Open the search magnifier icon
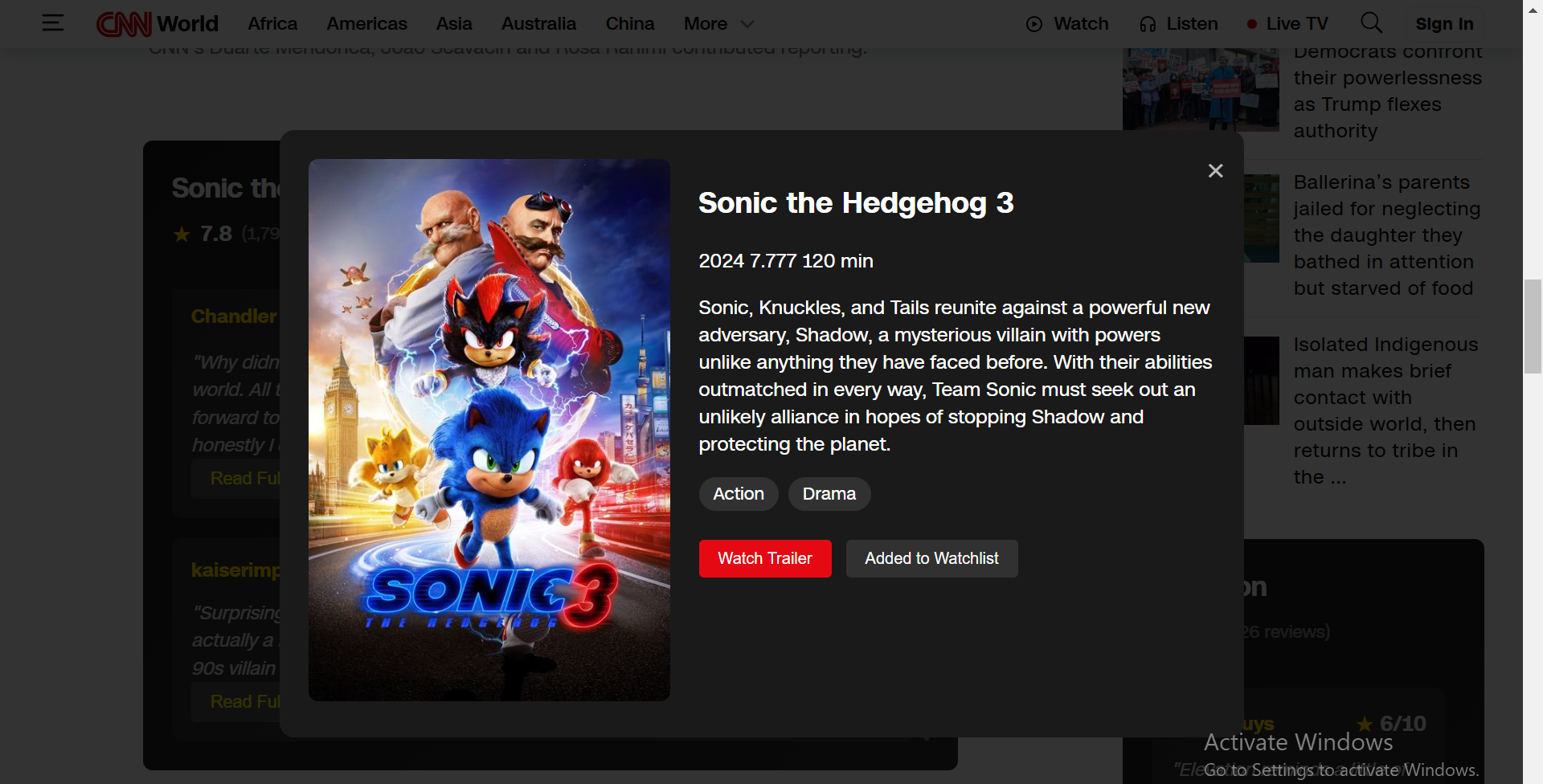 tap(1372, 23)
